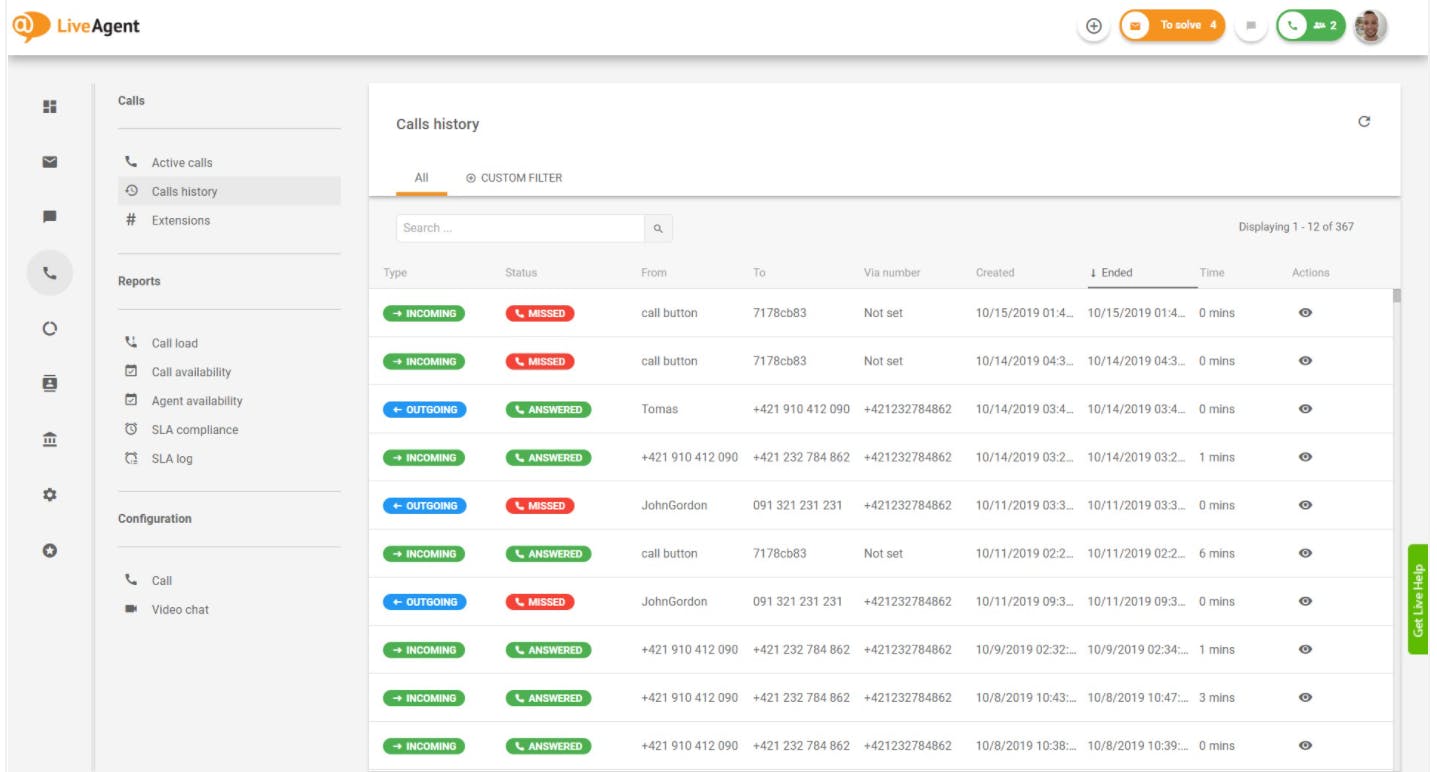Open the Reports circle icon in sidebar
1437x772 pixels.
(x=49, y=328)
